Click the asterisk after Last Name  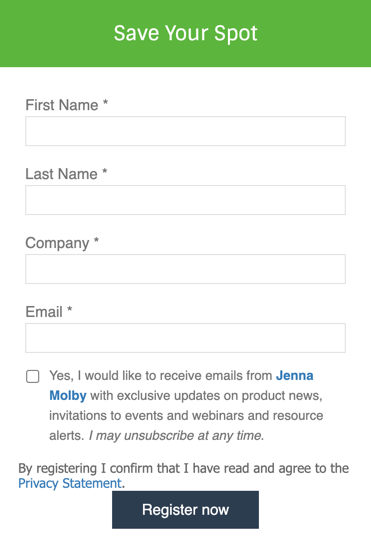pos(104,172)
